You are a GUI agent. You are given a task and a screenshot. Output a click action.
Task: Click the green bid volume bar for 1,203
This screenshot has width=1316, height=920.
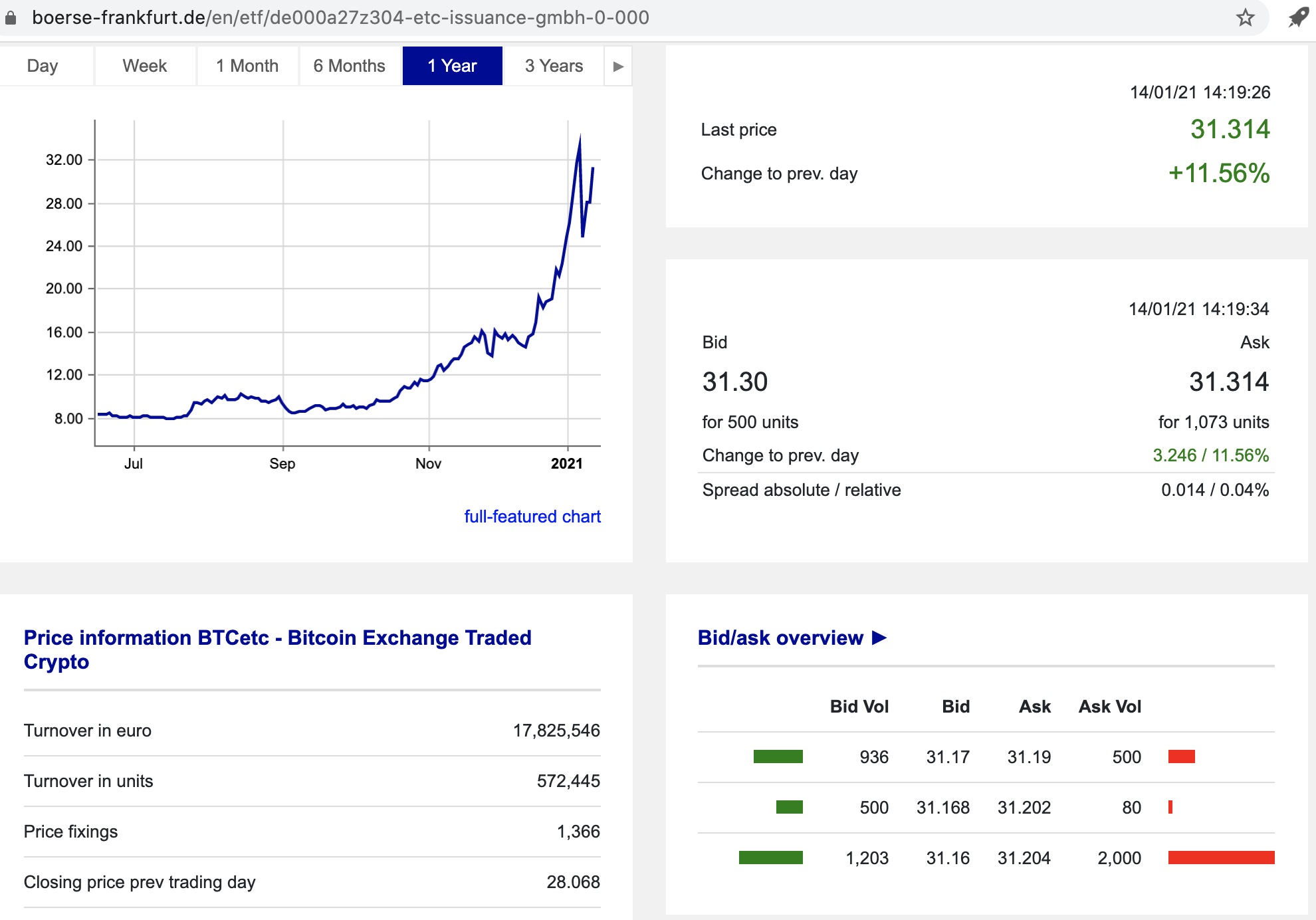tap(771, 858)
